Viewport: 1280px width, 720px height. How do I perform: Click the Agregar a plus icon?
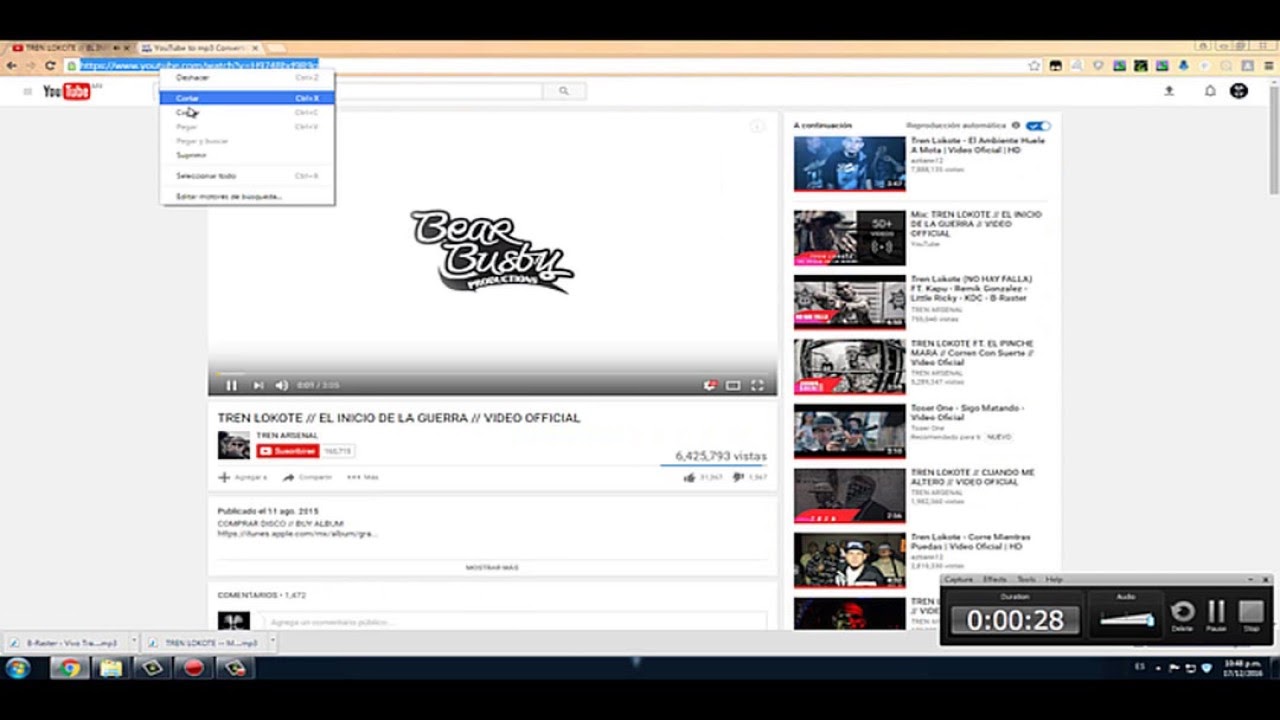224,477
